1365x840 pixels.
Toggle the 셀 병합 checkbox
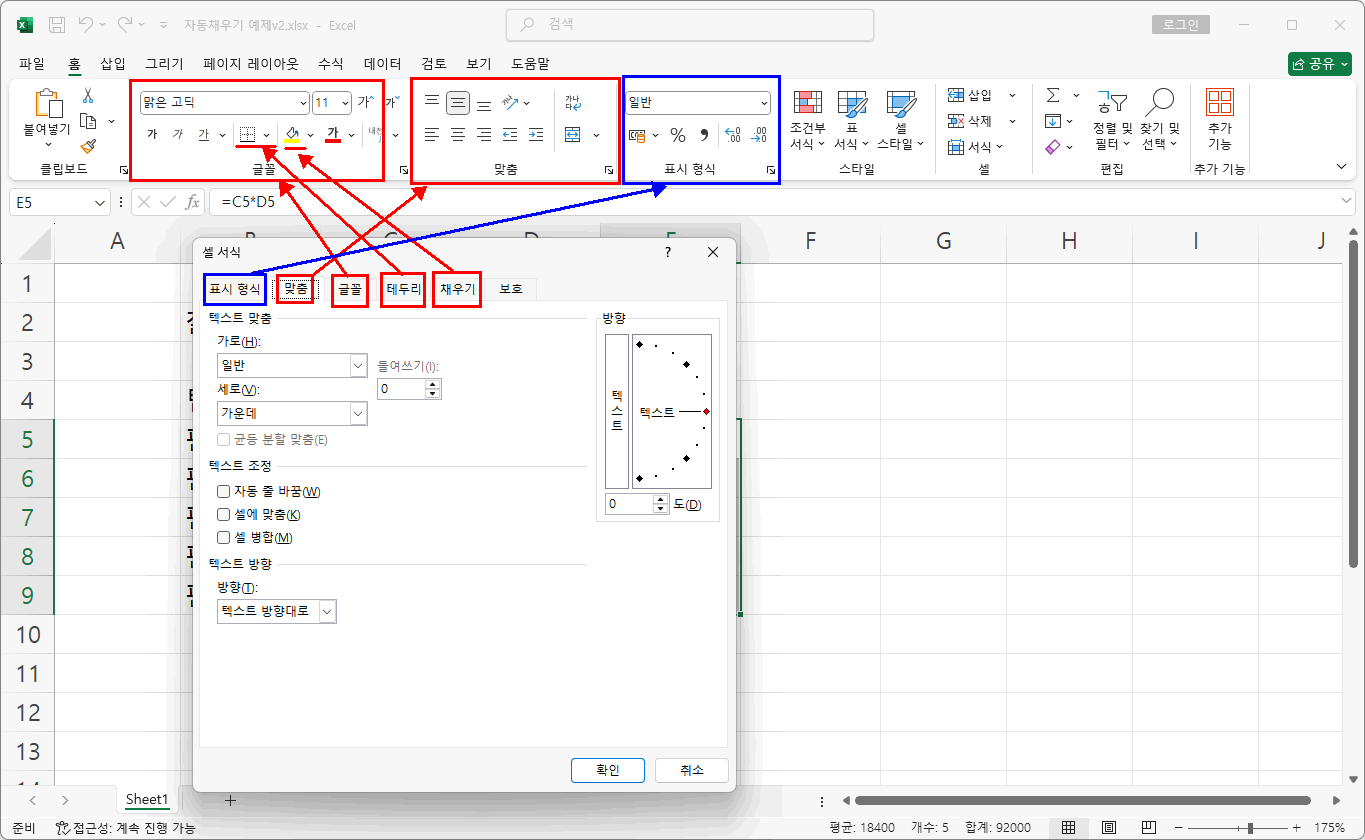pyautogui.click(x=224, y=537)
